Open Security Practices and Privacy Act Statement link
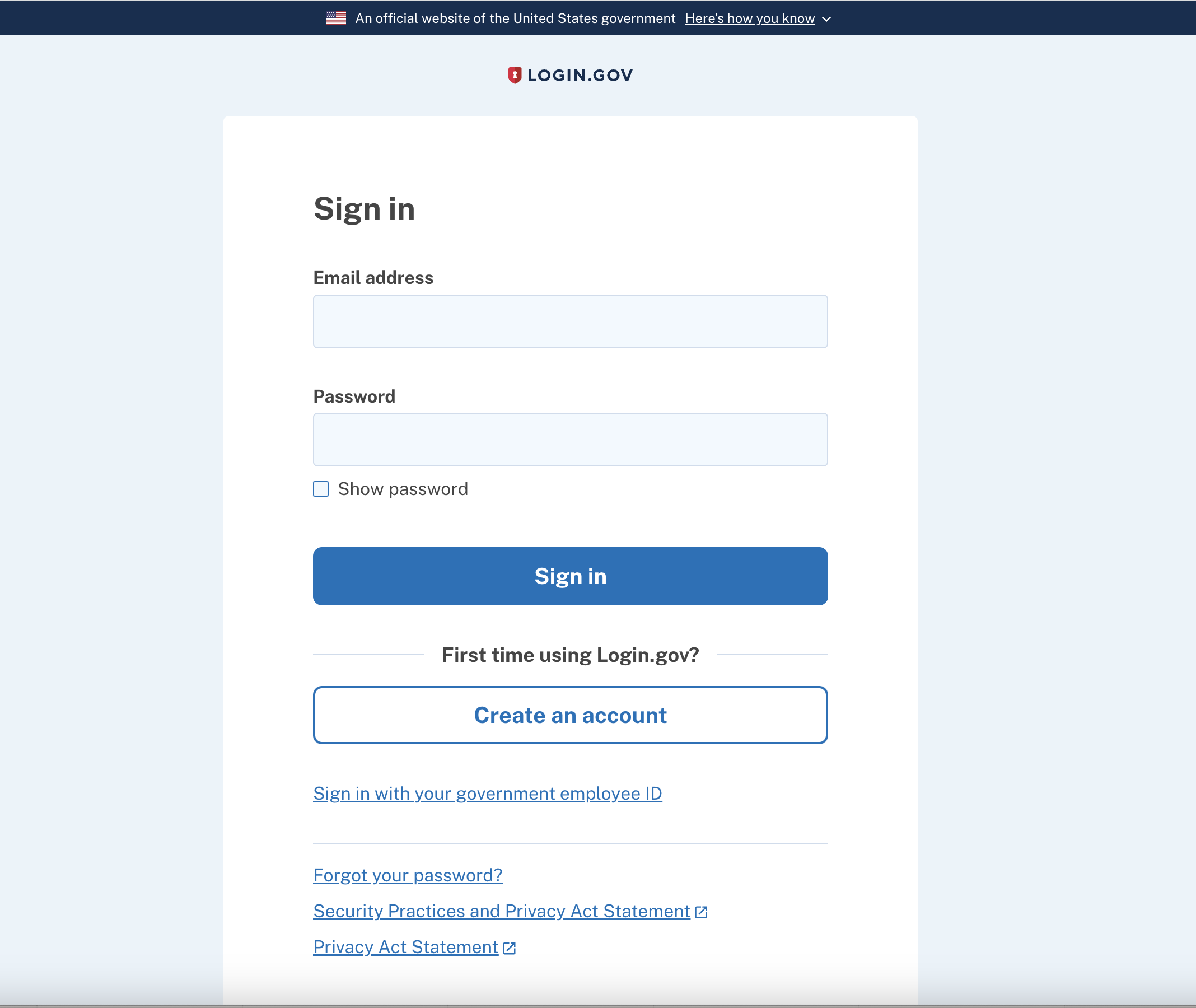This screenshot has width=1196, height=1008. [501, 912]
